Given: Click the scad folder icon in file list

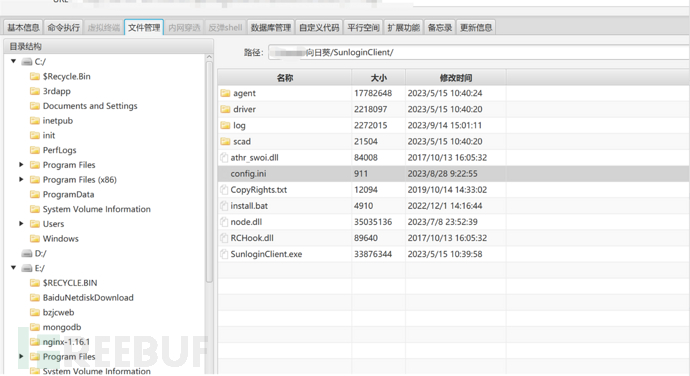Looking at the screenshot, I should click(225, 141).
